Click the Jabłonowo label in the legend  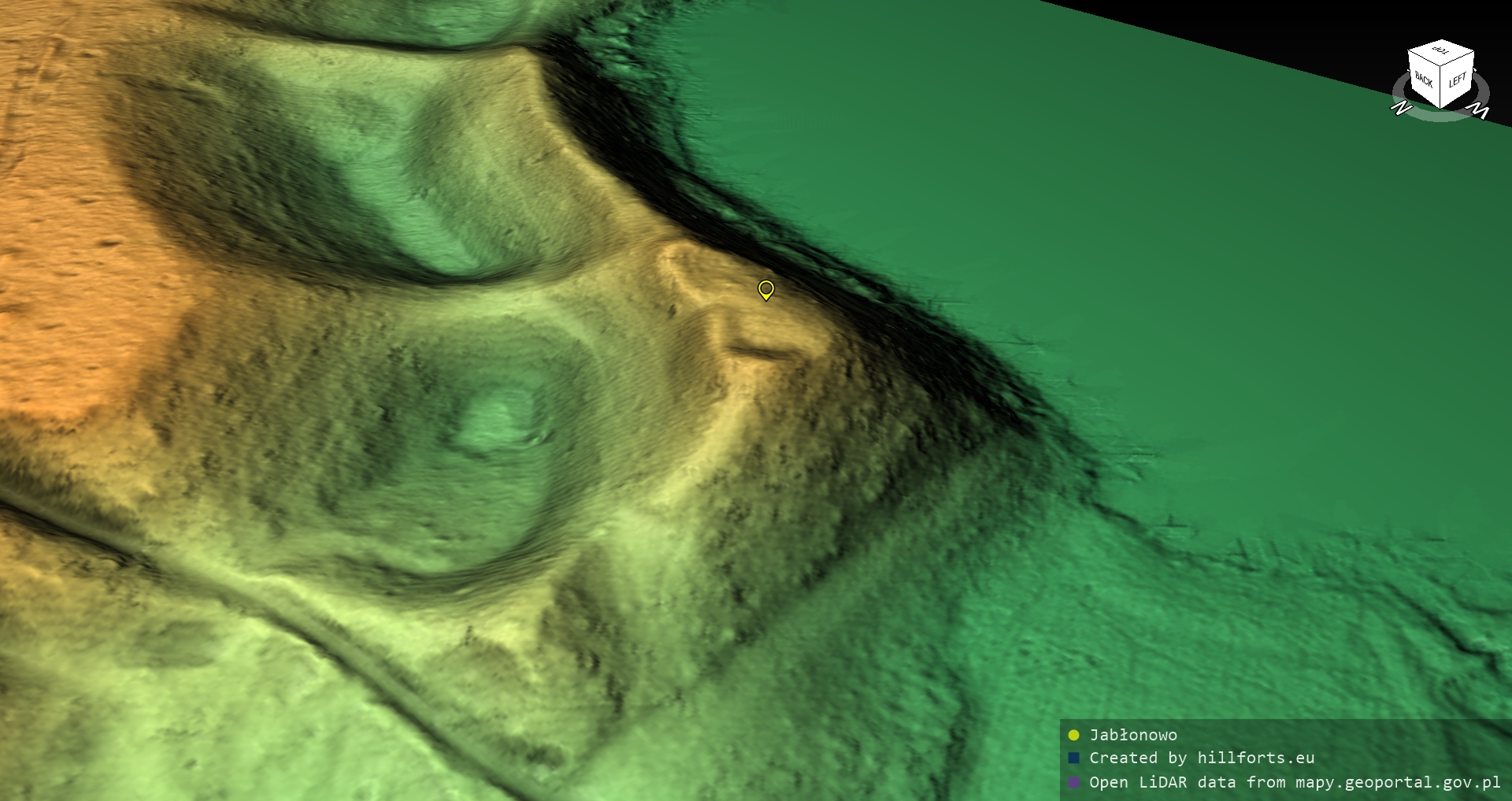1133,735
